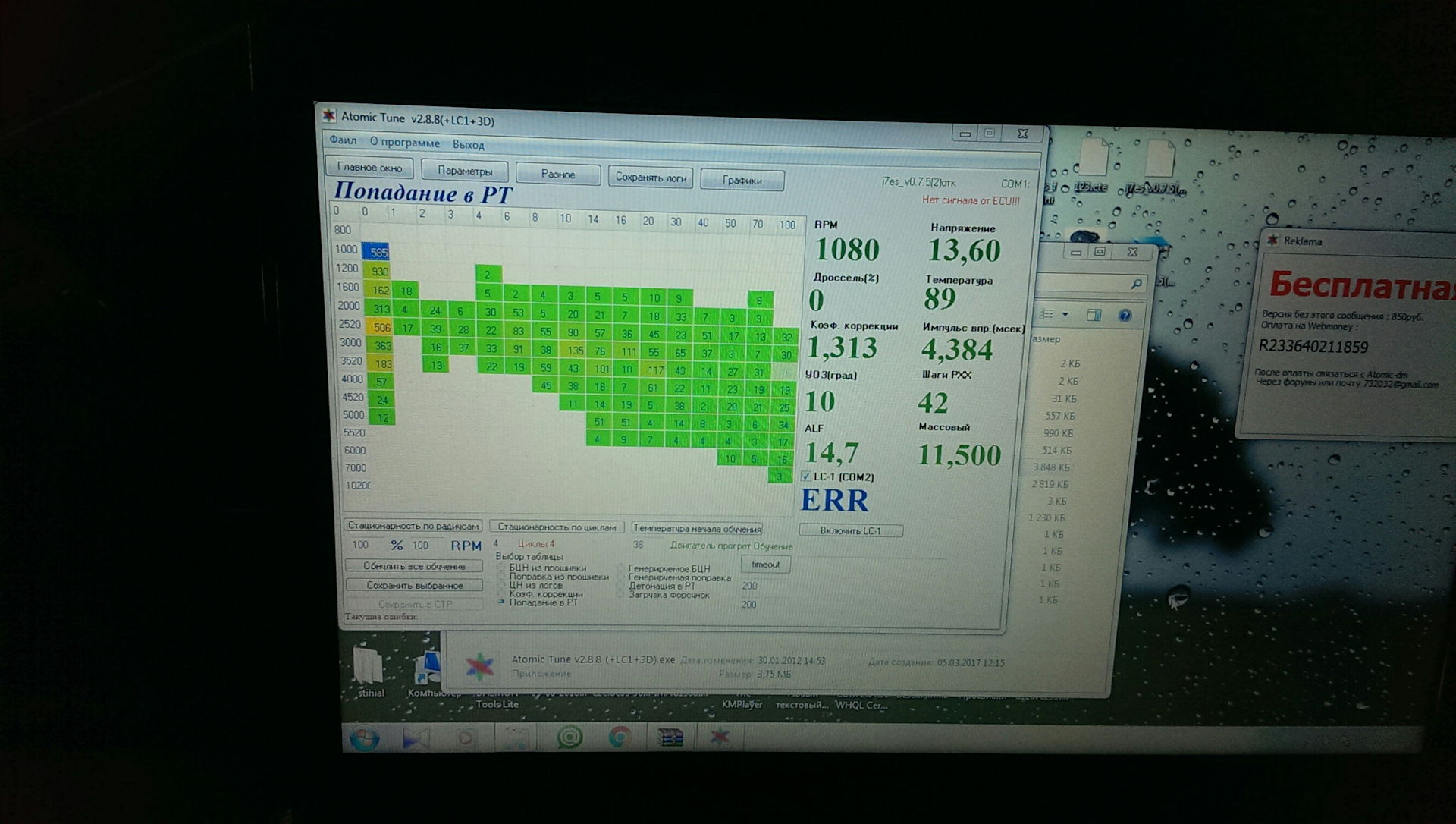Open WinRAR from the taskbar
The height and width of the screenshot is (824, 1456).
(x=670, y=737)
